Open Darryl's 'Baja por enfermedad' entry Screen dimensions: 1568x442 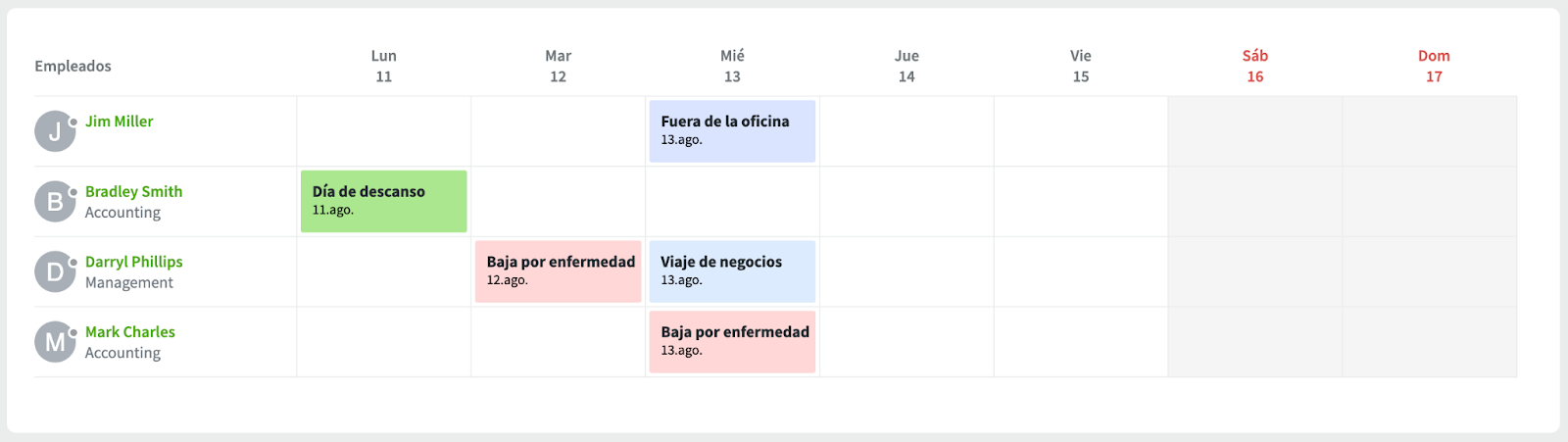[x=558, y=271]
